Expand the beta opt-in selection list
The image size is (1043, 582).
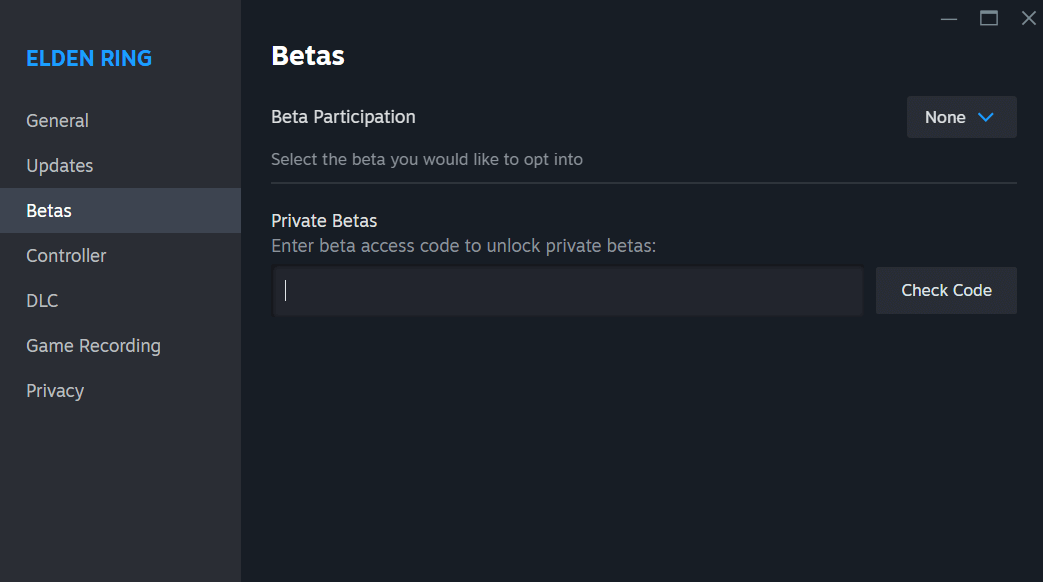click(x=961, y=117)
